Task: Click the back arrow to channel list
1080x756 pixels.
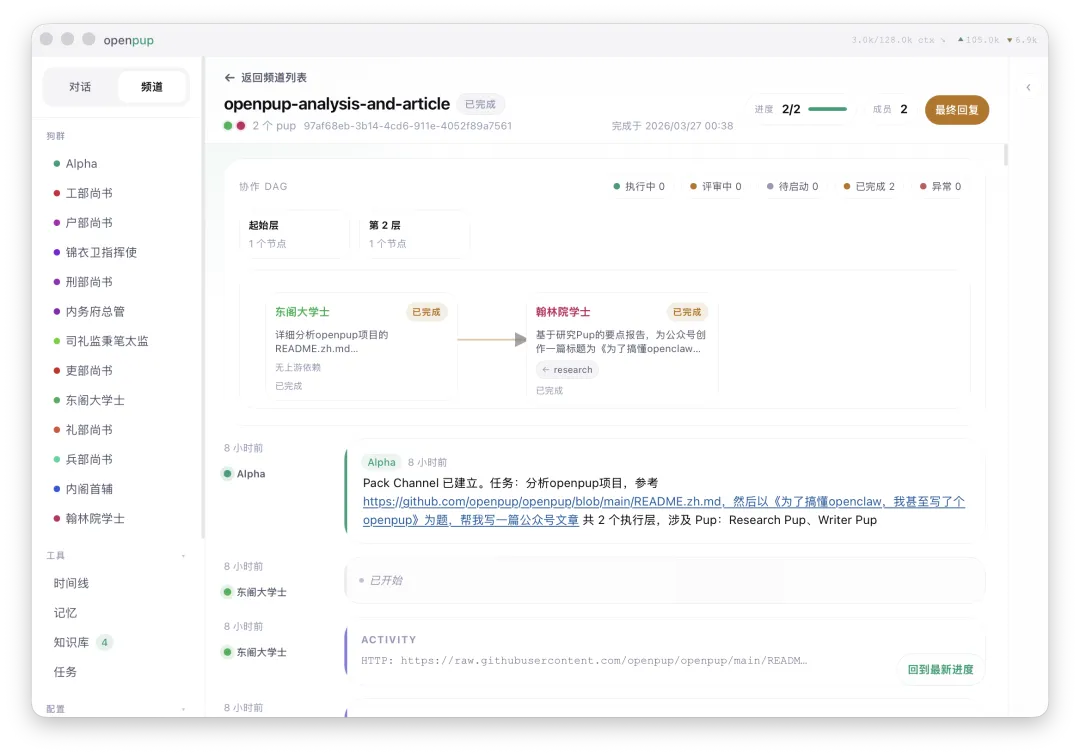Action: click(x=229, y=78)
